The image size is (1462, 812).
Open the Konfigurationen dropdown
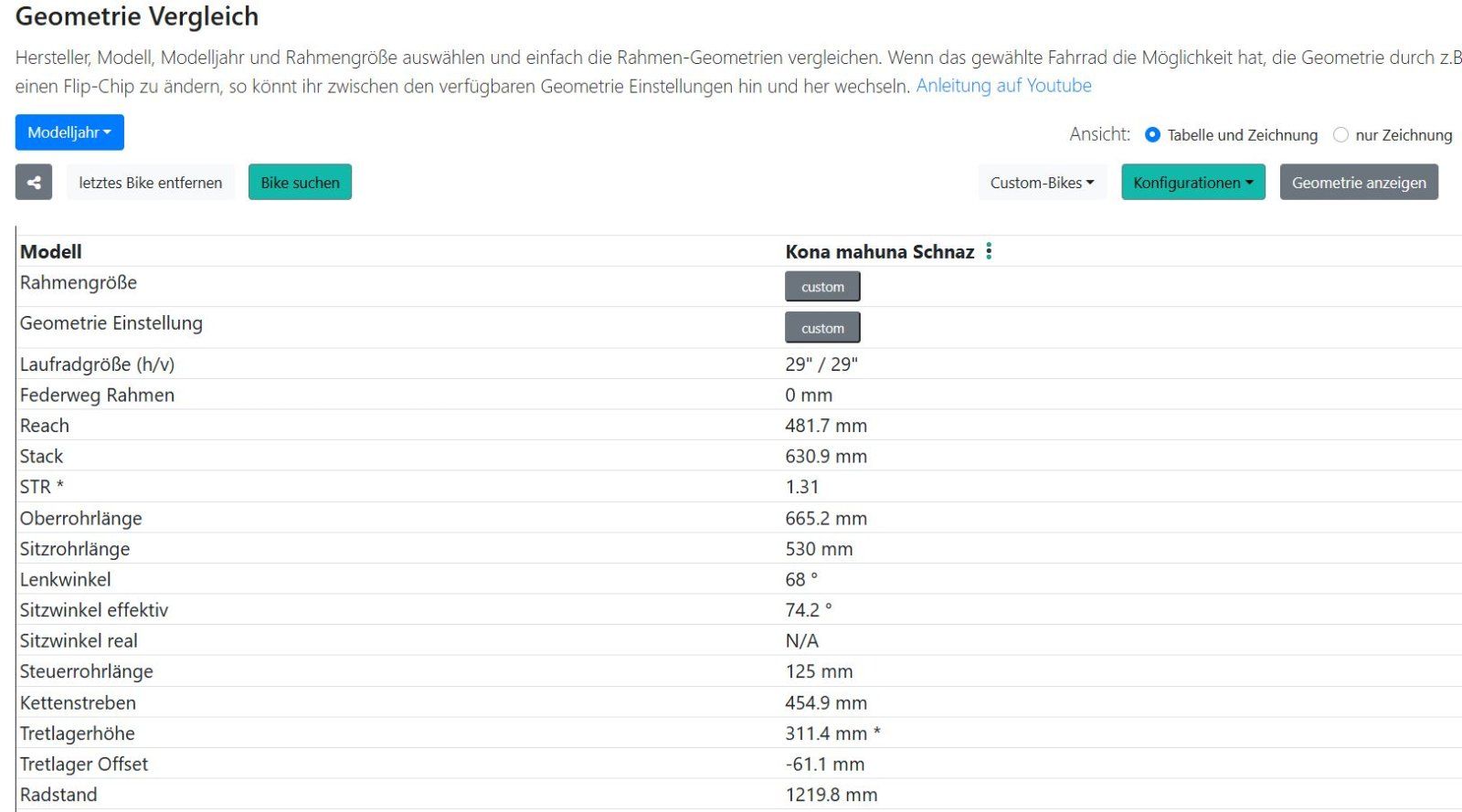coord(1192,183)
